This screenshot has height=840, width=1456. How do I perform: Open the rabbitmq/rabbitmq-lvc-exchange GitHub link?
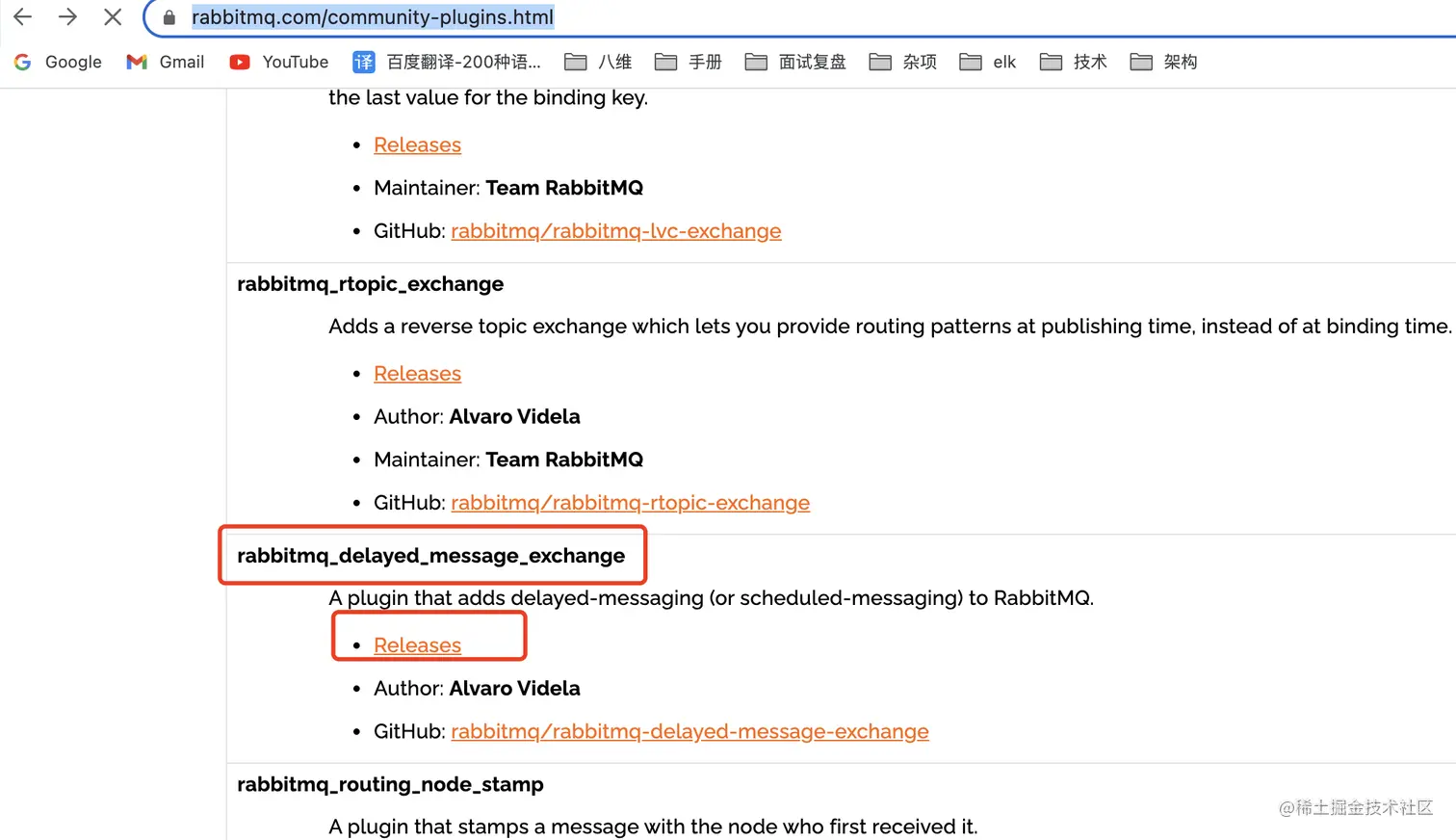[x=616, y=231]
